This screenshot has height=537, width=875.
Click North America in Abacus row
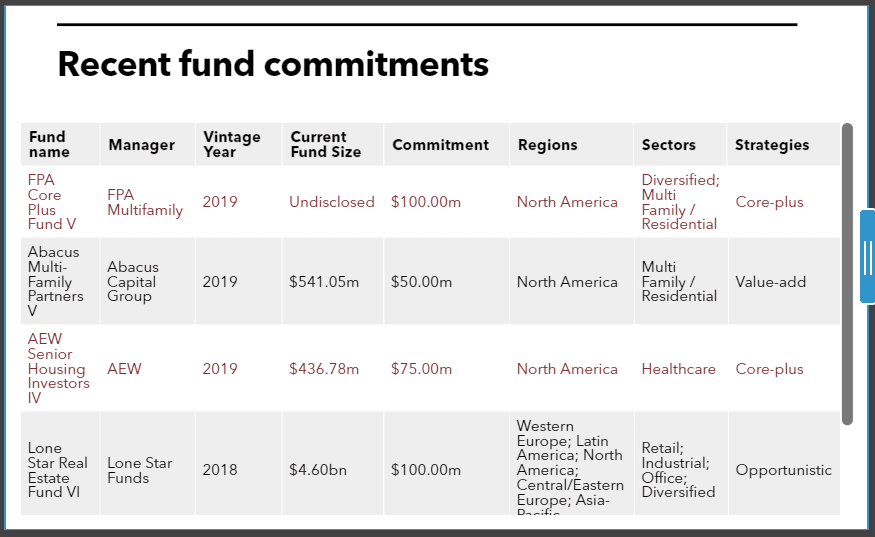[x=567, y=282]
